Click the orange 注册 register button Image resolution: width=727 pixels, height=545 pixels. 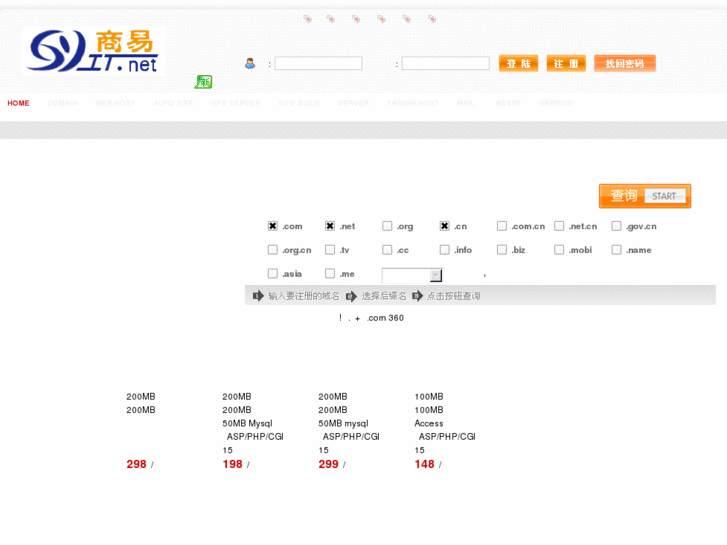(x=566, y=64)
